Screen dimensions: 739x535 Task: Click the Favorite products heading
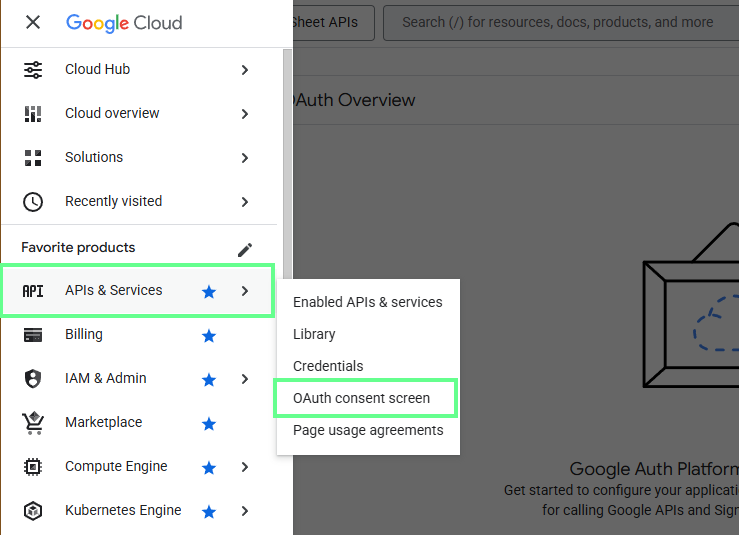tap(78, 247)
